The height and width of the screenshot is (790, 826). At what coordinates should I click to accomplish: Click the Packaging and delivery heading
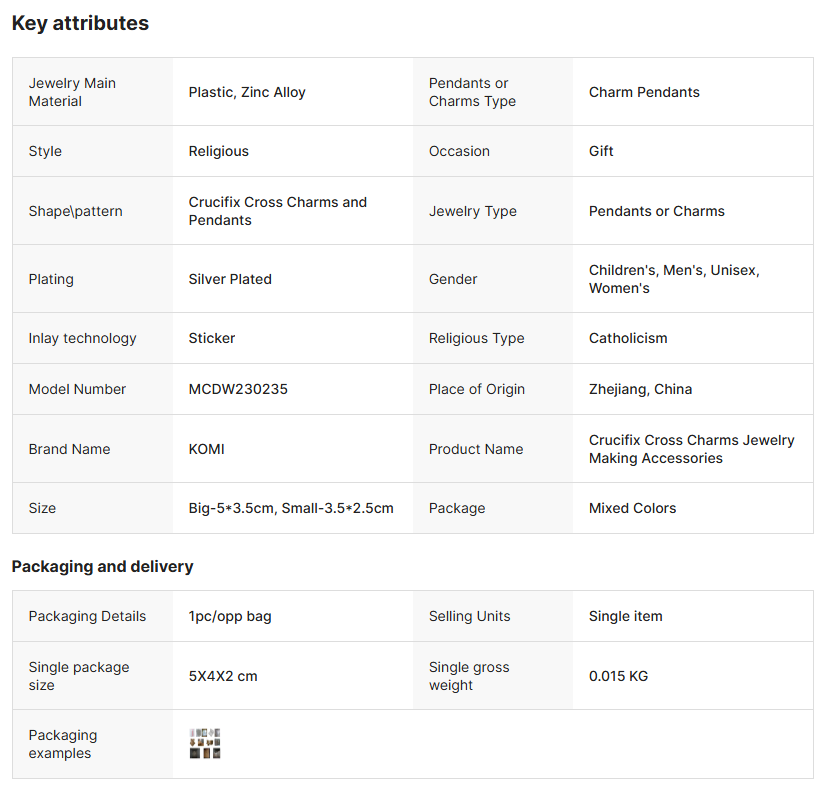pos(102,566)
